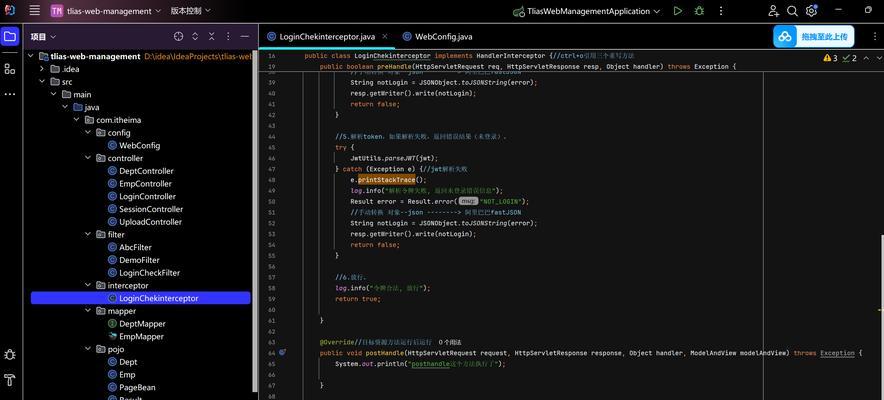
Task: Close the LoginChekinterceptor.java tab
Action: (x=386, y=36)
